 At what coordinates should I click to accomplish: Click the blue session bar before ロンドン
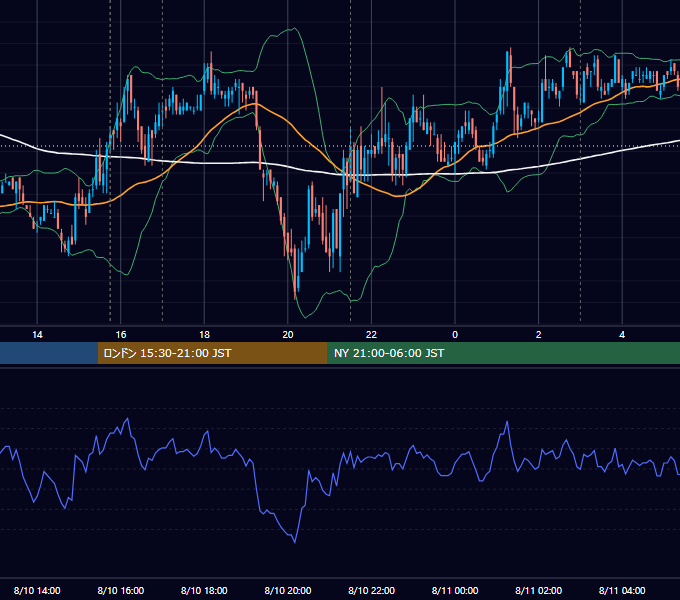49,353
